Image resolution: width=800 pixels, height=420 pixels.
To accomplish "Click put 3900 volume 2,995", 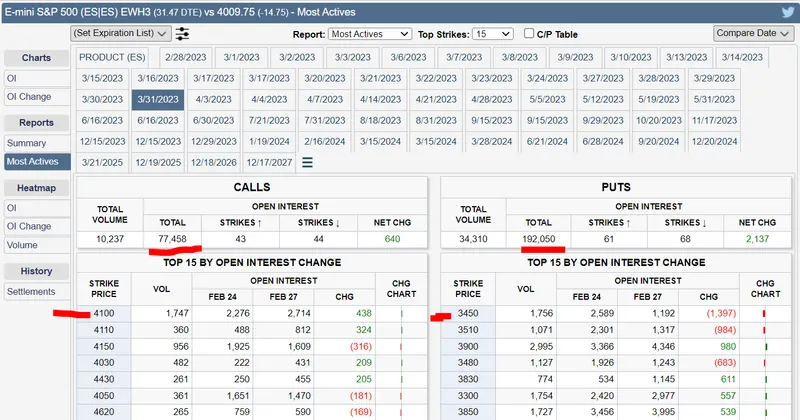I will click(541, 346).
